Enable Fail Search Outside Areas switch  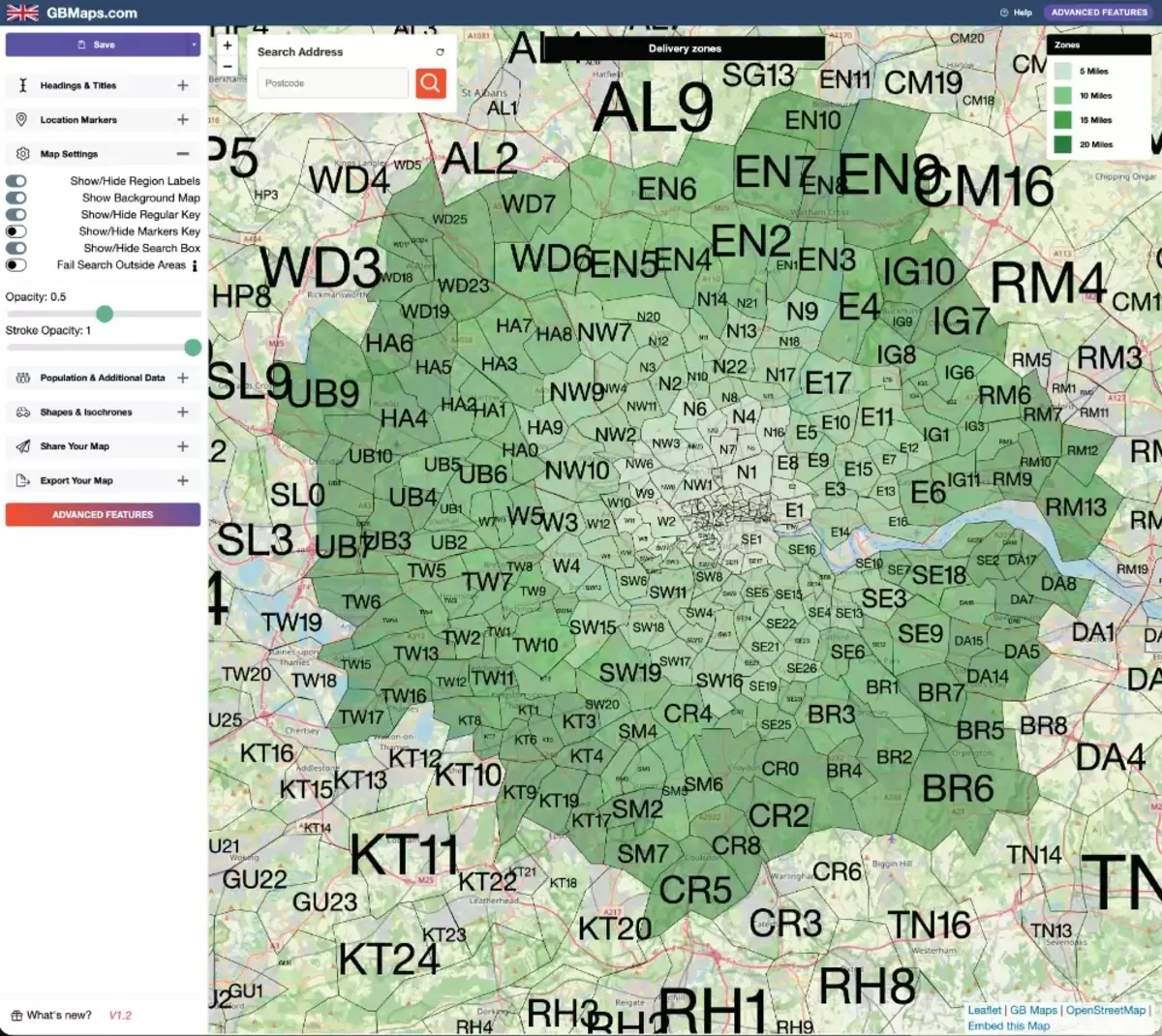click(x=16, y=264)
